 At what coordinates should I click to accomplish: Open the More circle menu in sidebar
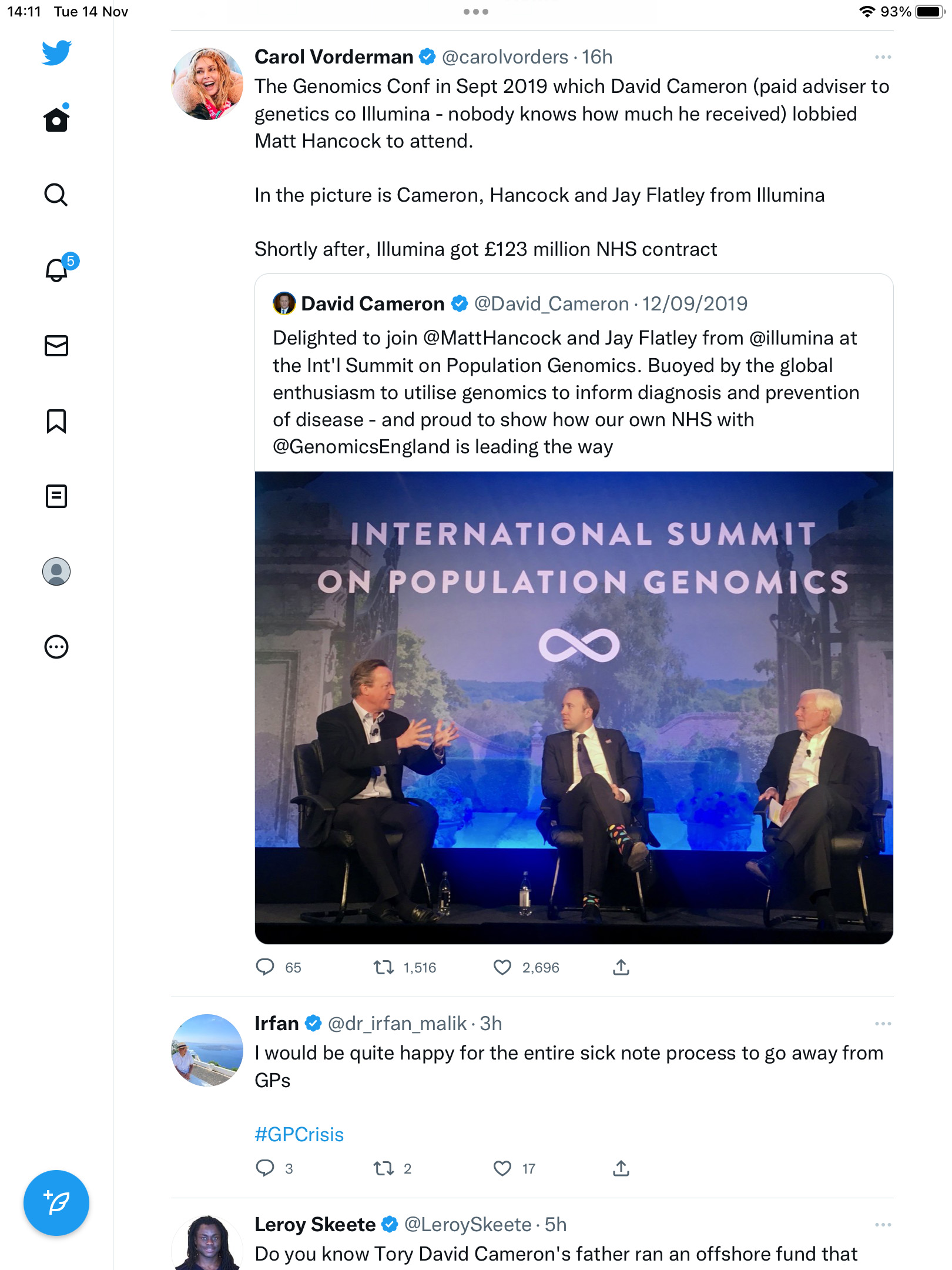pyautogui.click(x=56, y=647)
